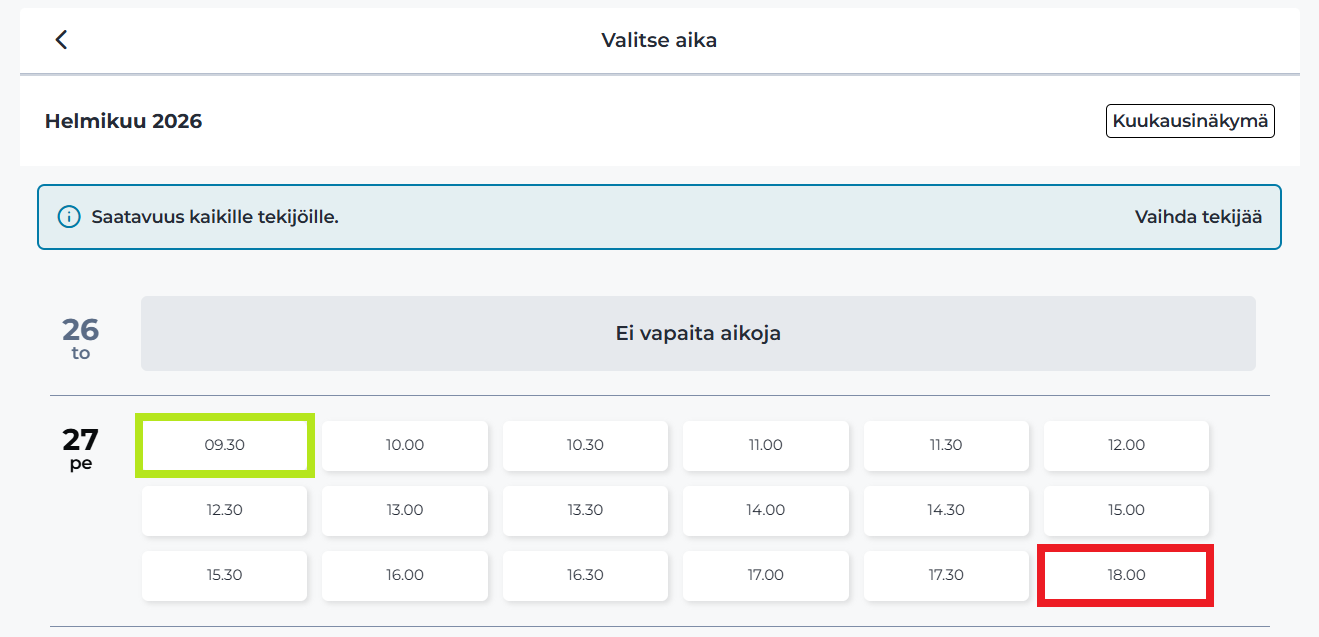Select the 13.30 appointment slot
The width and height of the screenshot is (1319, 637).
585,510
